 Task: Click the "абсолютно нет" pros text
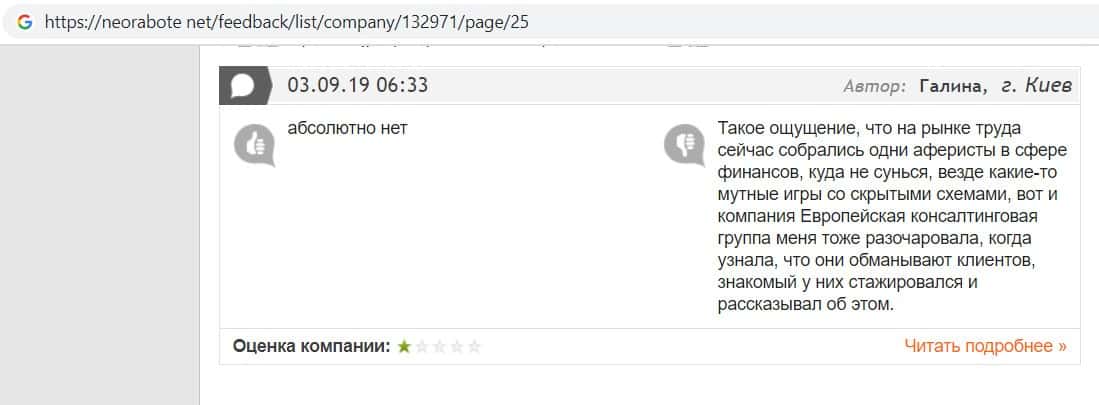pyautogui.click(x=347, y=129)
